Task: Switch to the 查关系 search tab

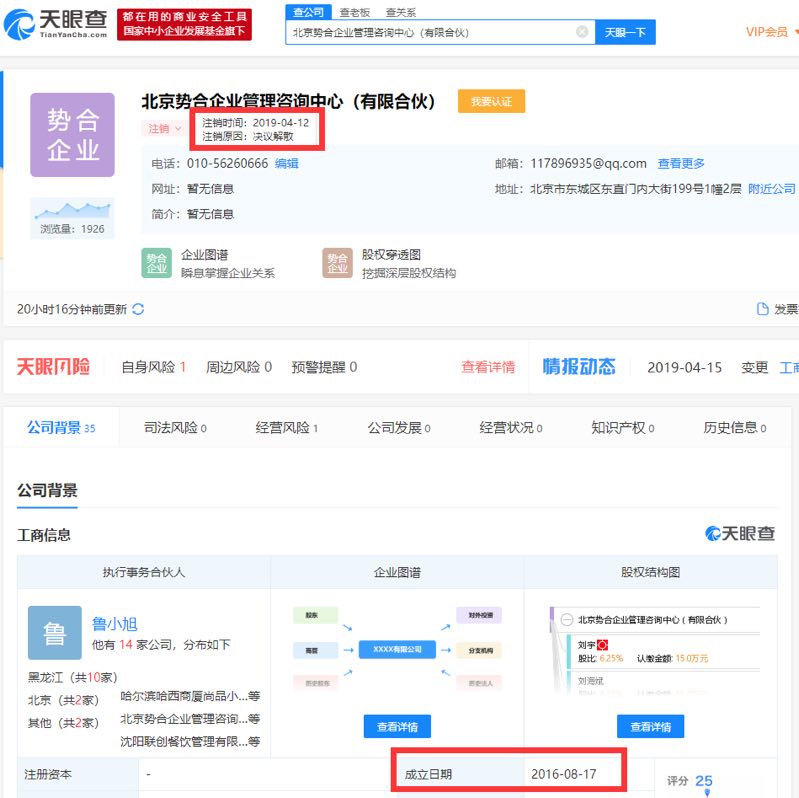Action: click(401, 13)
